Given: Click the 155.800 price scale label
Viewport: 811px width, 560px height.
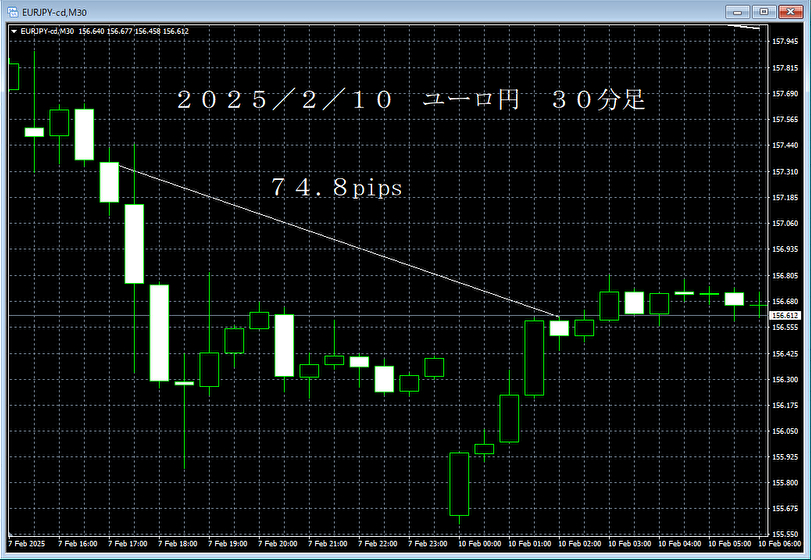Looking at the screenshot, I should coord(785,483).
